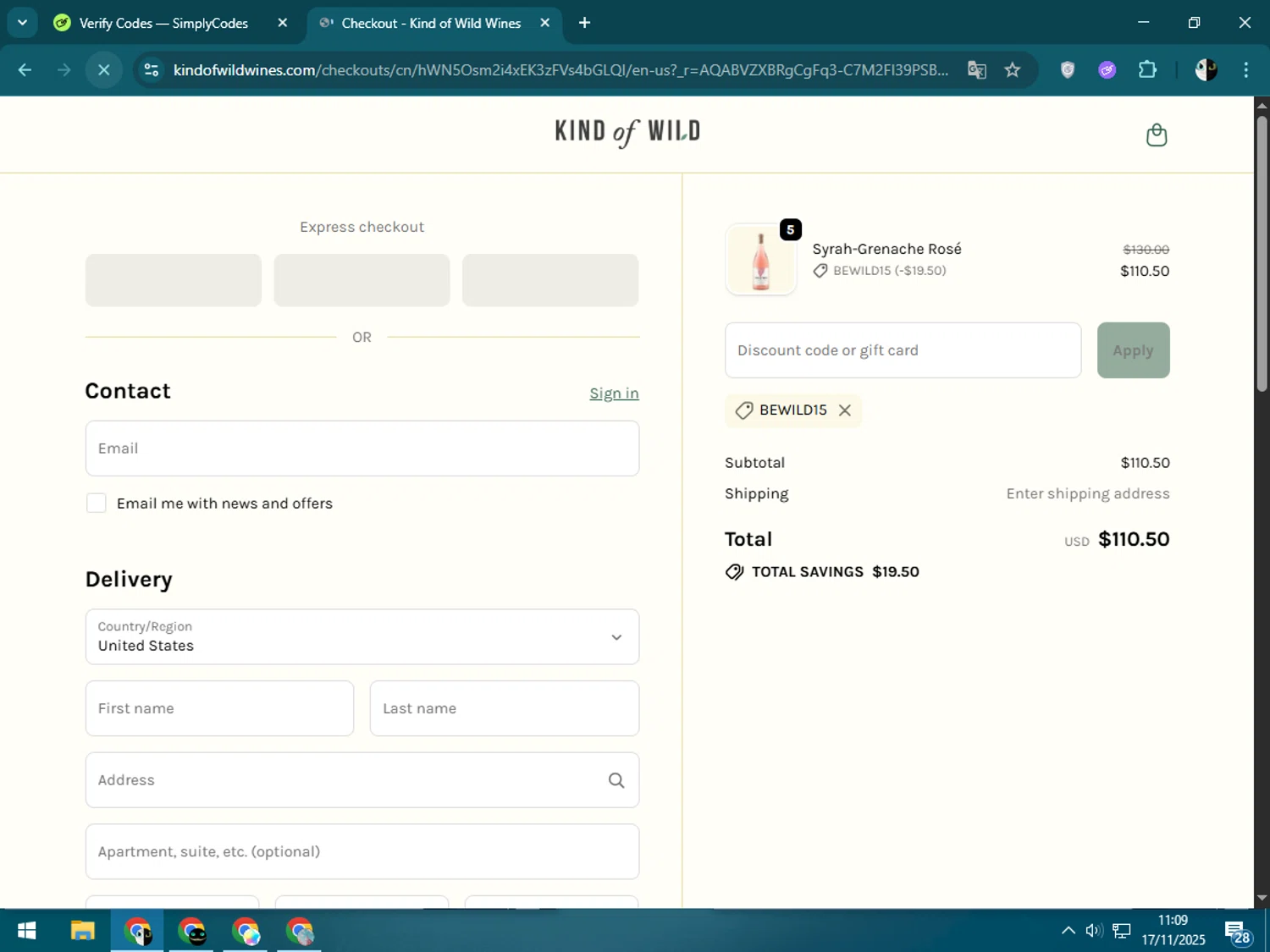The height and width of the screenshot is (952, 1270).
Task: Click the browser address bar URL
Action: pyautogui.click(x=560, y=70)
